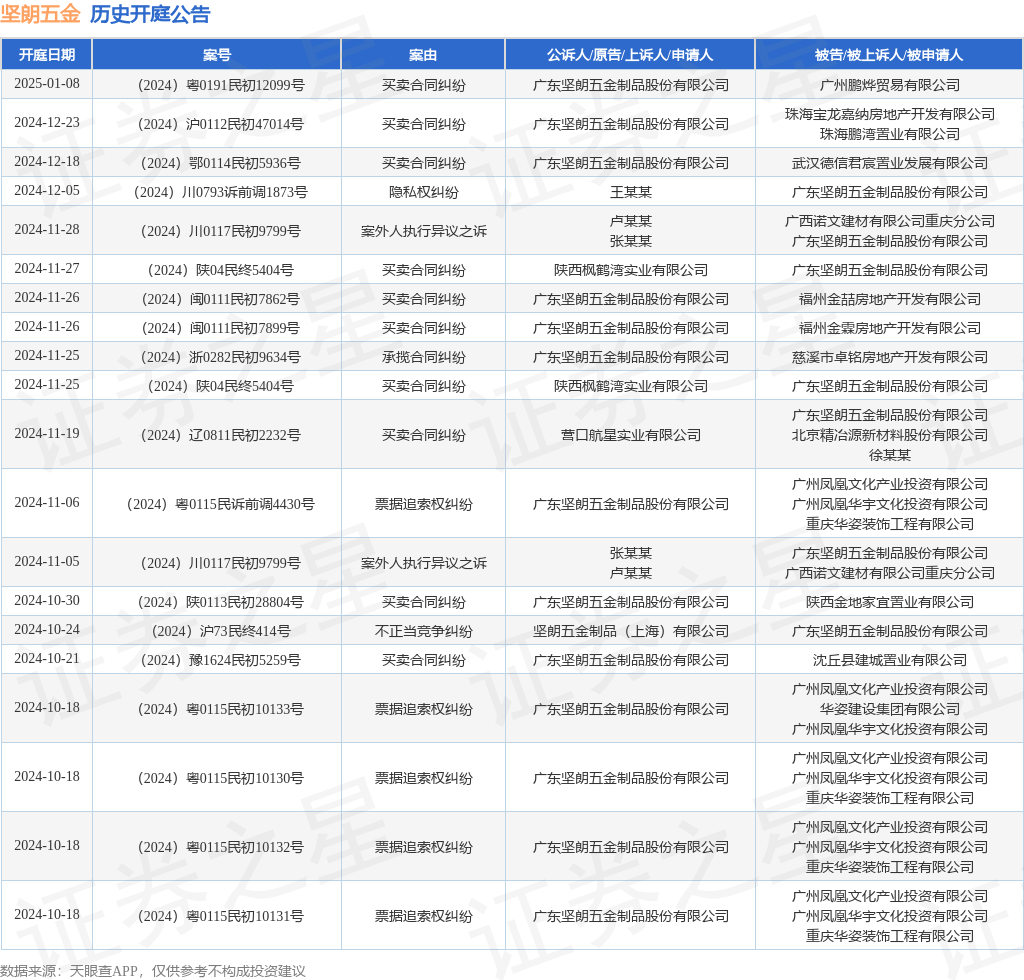
Task: Select date cell 2024-11-05
Action: pos(46,561)
